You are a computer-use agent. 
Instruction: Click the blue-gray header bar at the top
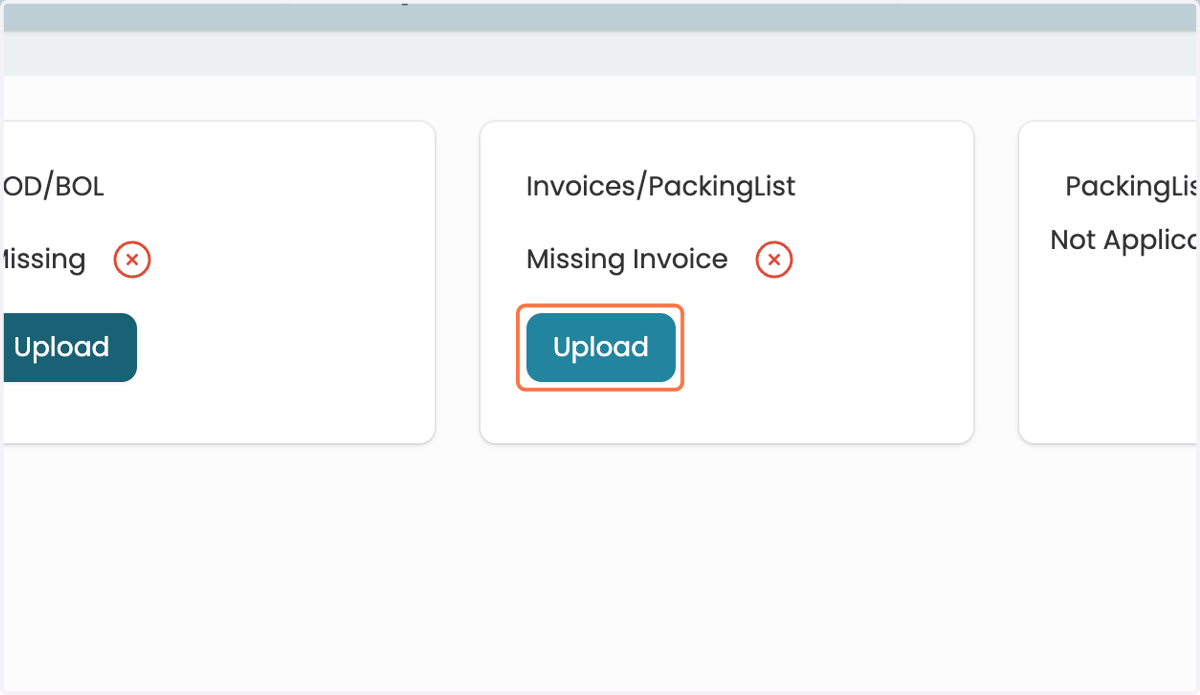click(x=600, y=16)
